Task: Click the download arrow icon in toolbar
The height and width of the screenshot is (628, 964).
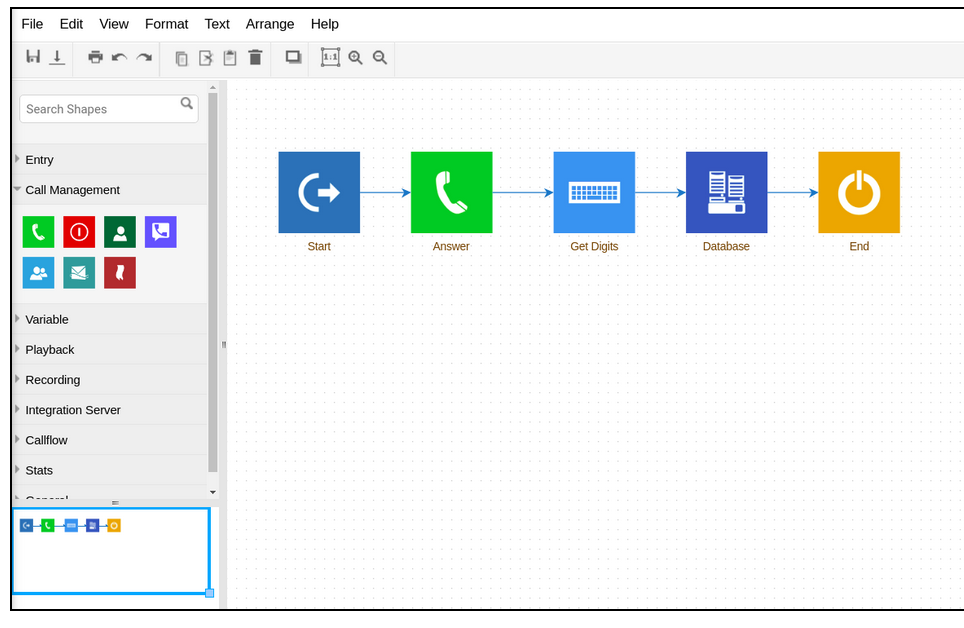Action: pos(57,57)
